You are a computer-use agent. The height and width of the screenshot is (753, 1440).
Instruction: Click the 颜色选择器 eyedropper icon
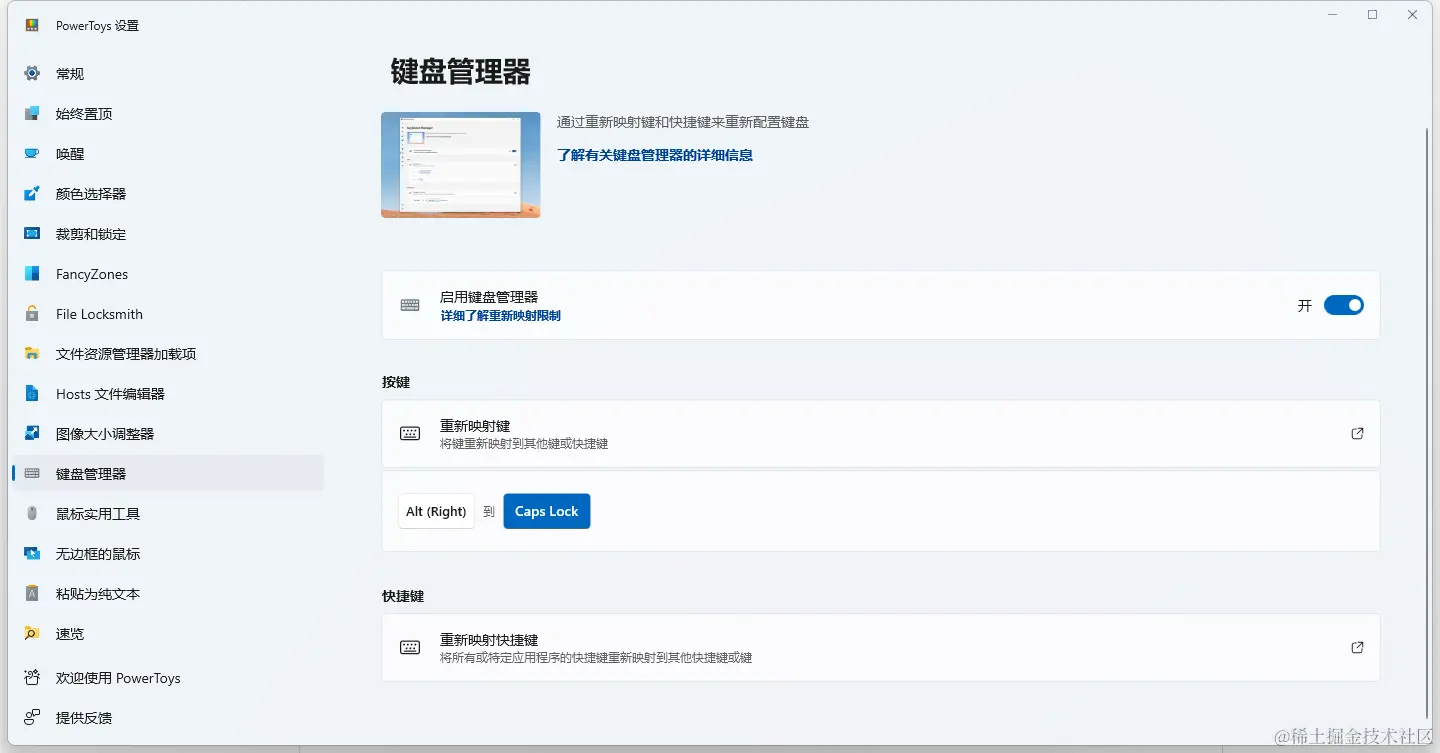point(32,194)
